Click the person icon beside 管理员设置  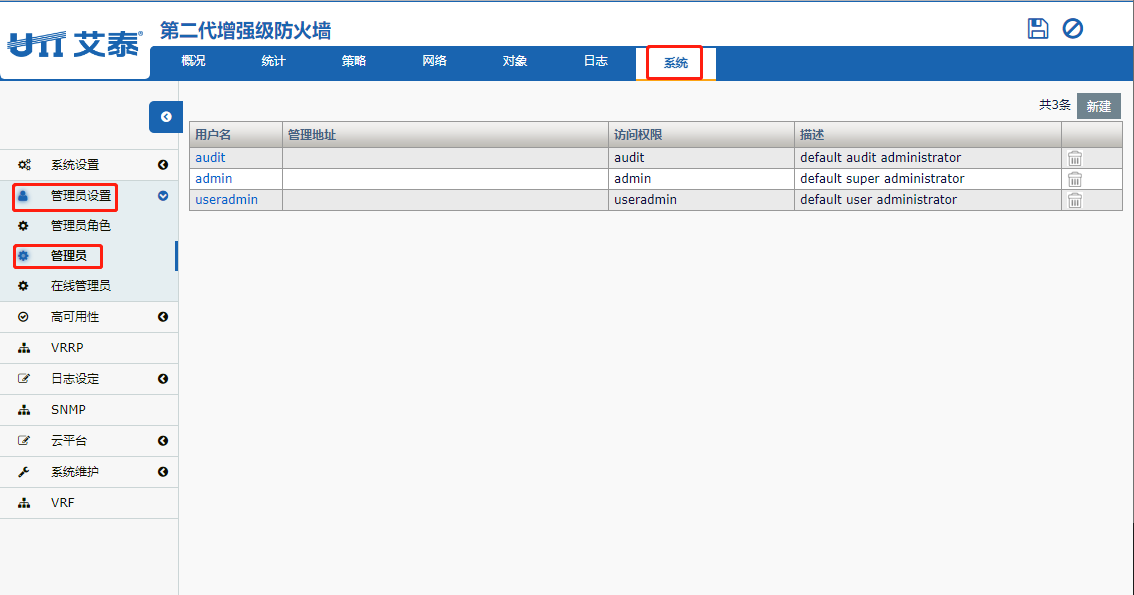click(x=23, y=196)
